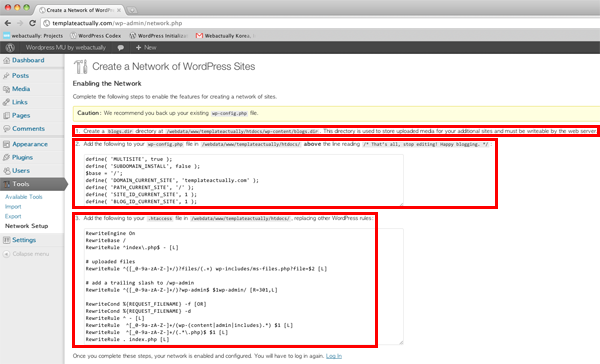Click the Links chain icon
Screen dimensions: 600x364
[7, 102]
